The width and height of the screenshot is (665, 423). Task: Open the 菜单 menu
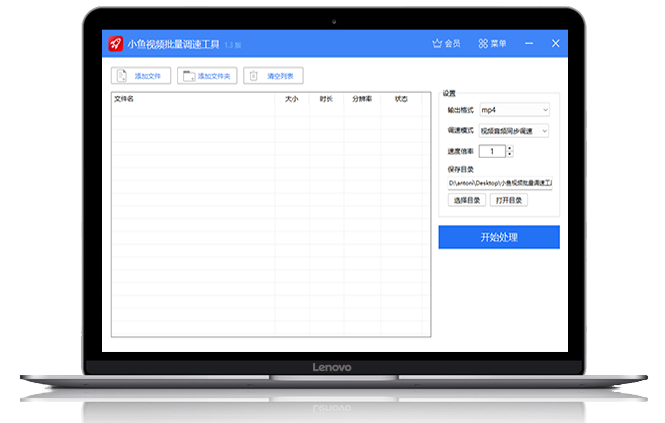[492, 43]
